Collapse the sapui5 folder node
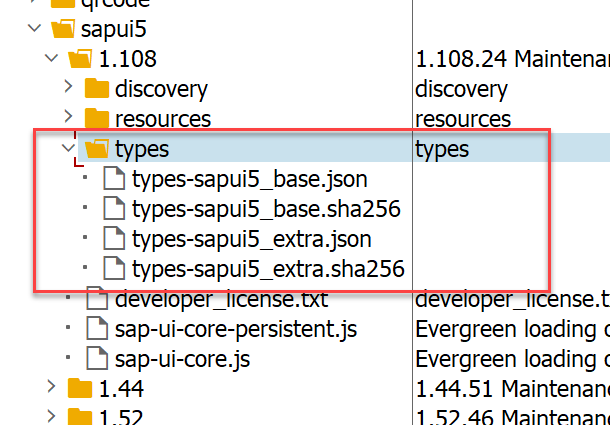The height and width of the screenshot is (425, 610). pyautogui.click(x=35, y=28)
